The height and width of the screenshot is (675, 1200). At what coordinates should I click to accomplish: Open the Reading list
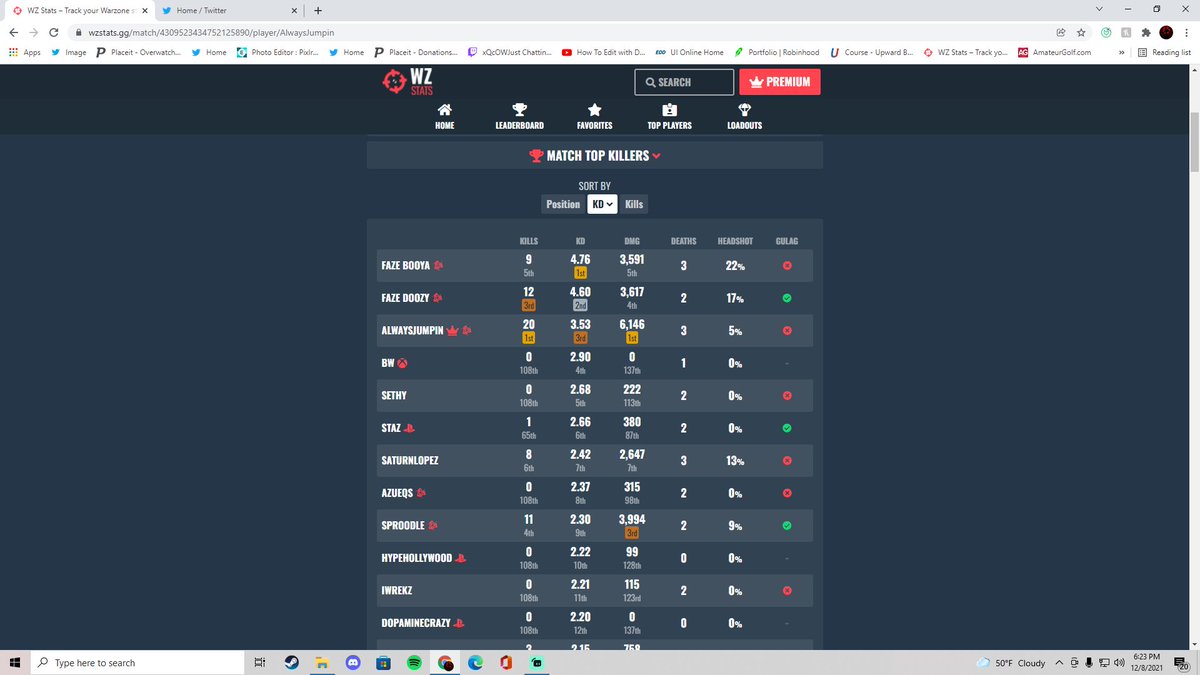(x=1164, y=52)
